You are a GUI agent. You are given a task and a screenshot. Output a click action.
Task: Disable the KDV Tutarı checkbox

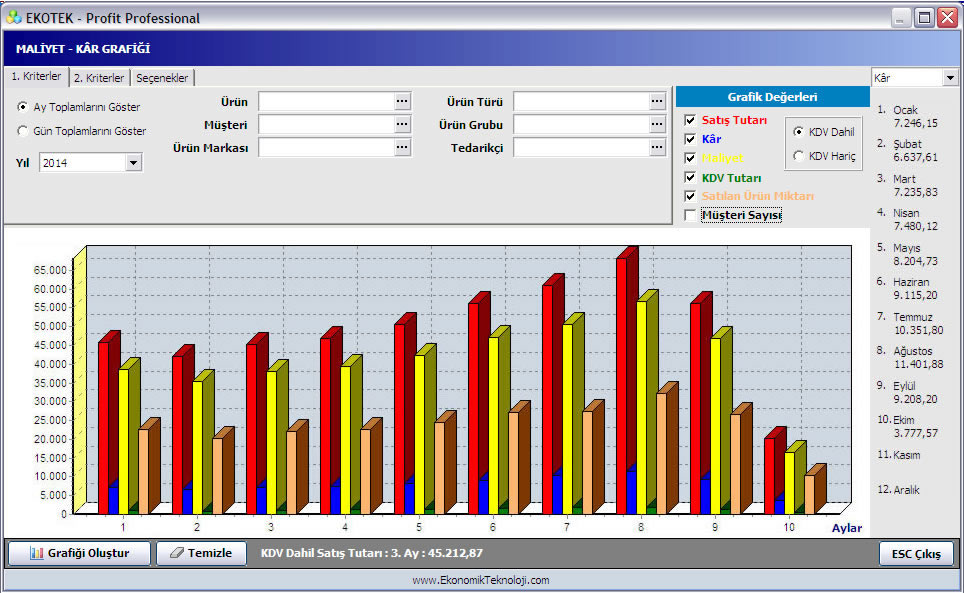click(690, 178)
